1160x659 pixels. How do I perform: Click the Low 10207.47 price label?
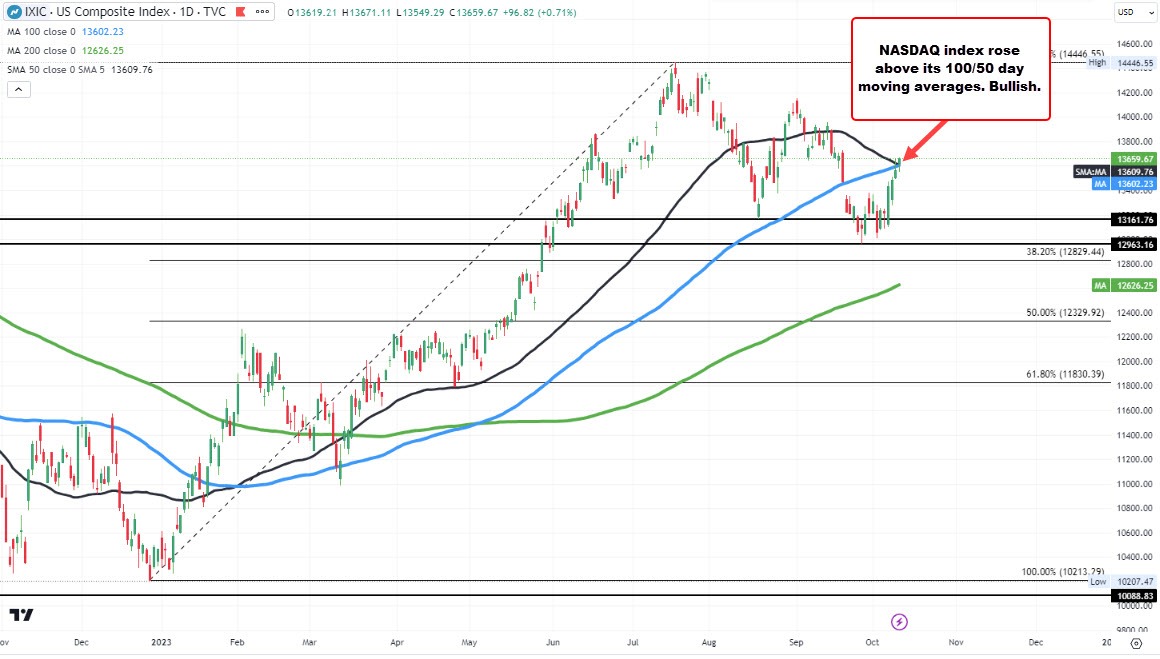[1121, 582]
